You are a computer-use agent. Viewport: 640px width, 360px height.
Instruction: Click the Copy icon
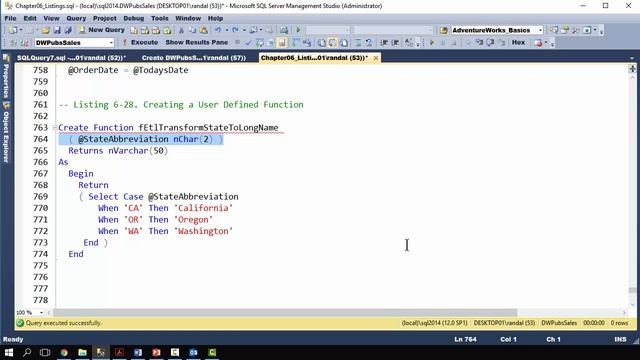(x=192, y=30)
